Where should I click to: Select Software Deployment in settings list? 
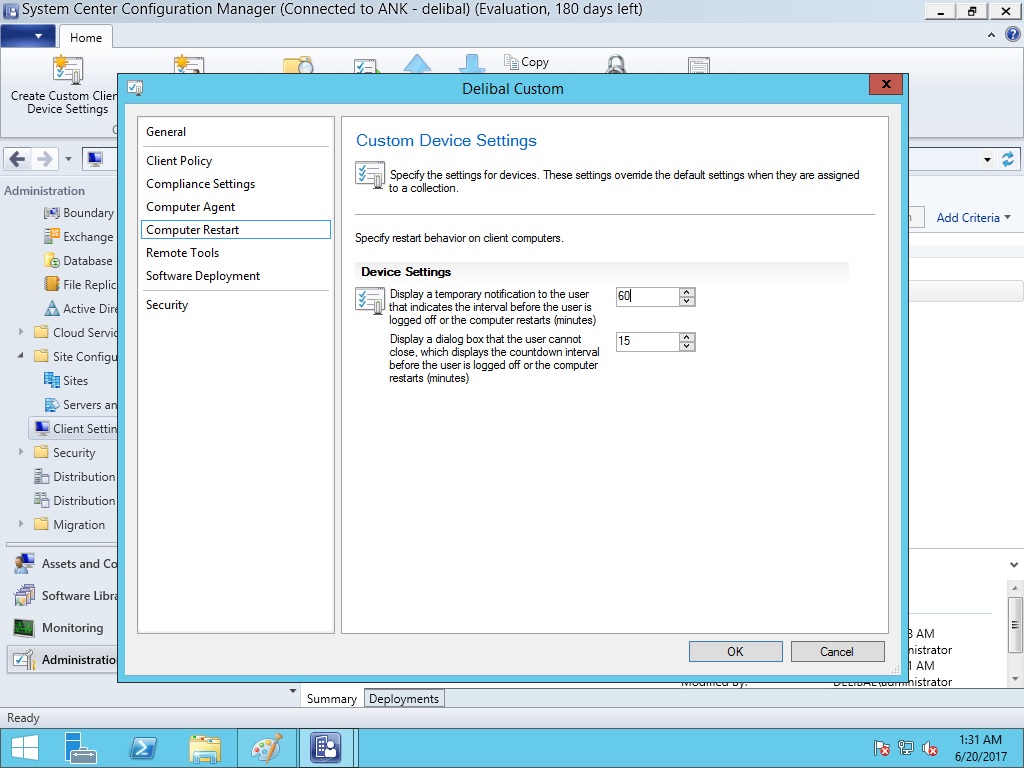click(203, 276)
